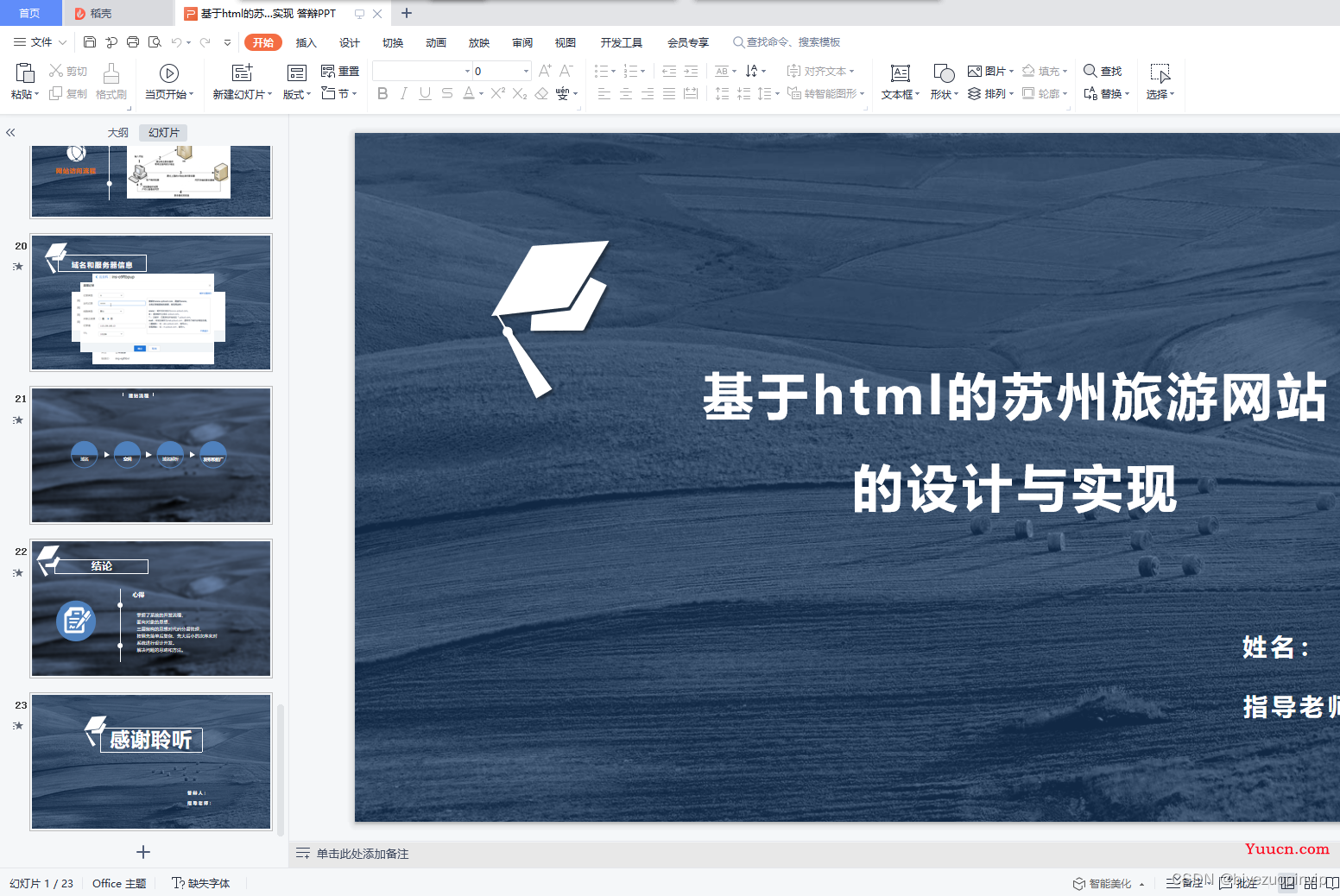Toggle right text alignment
Image resolution: width=1340 pixels, height=896 pixels.
(648, 93)
